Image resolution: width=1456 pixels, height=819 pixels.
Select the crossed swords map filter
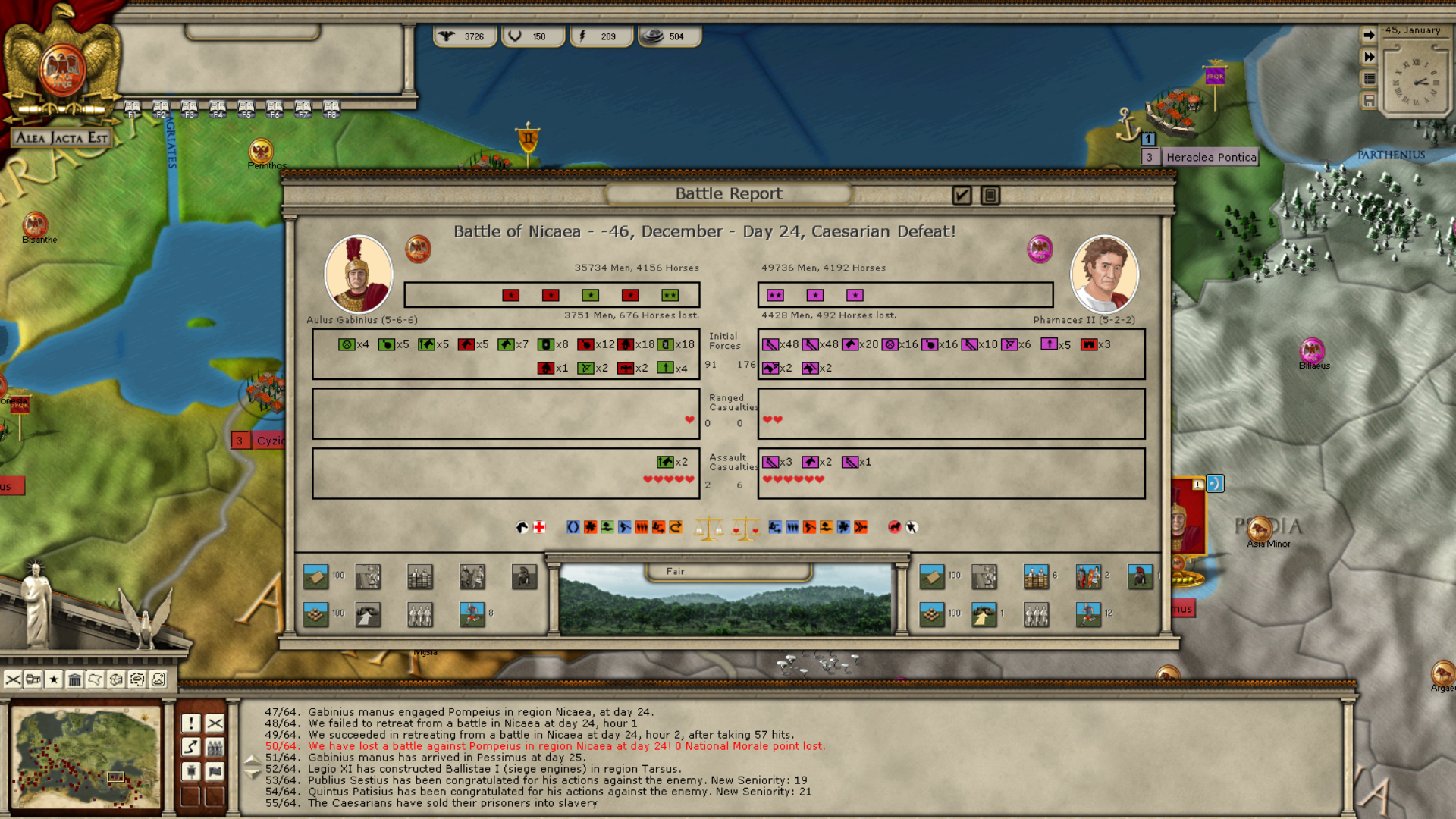pos(13,679)
